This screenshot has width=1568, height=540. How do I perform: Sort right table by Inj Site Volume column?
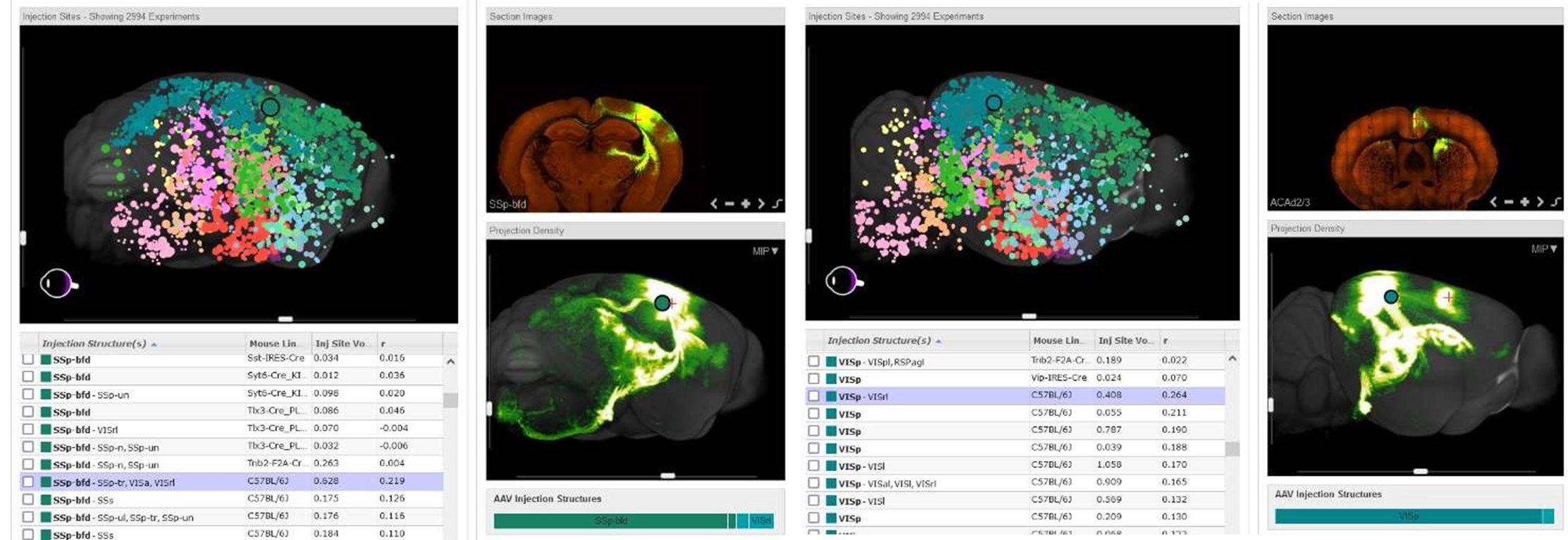click(x=1125, y=340)
